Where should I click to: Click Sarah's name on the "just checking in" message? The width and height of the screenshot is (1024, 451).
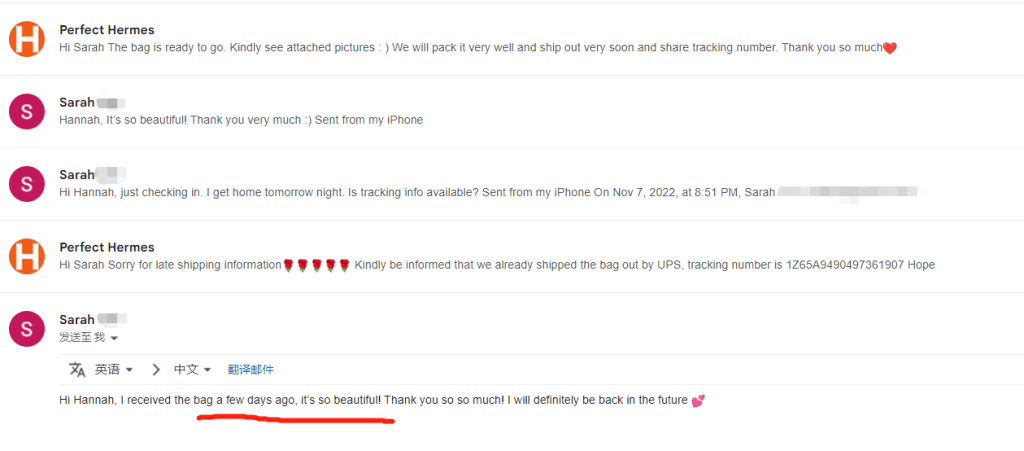77,175
